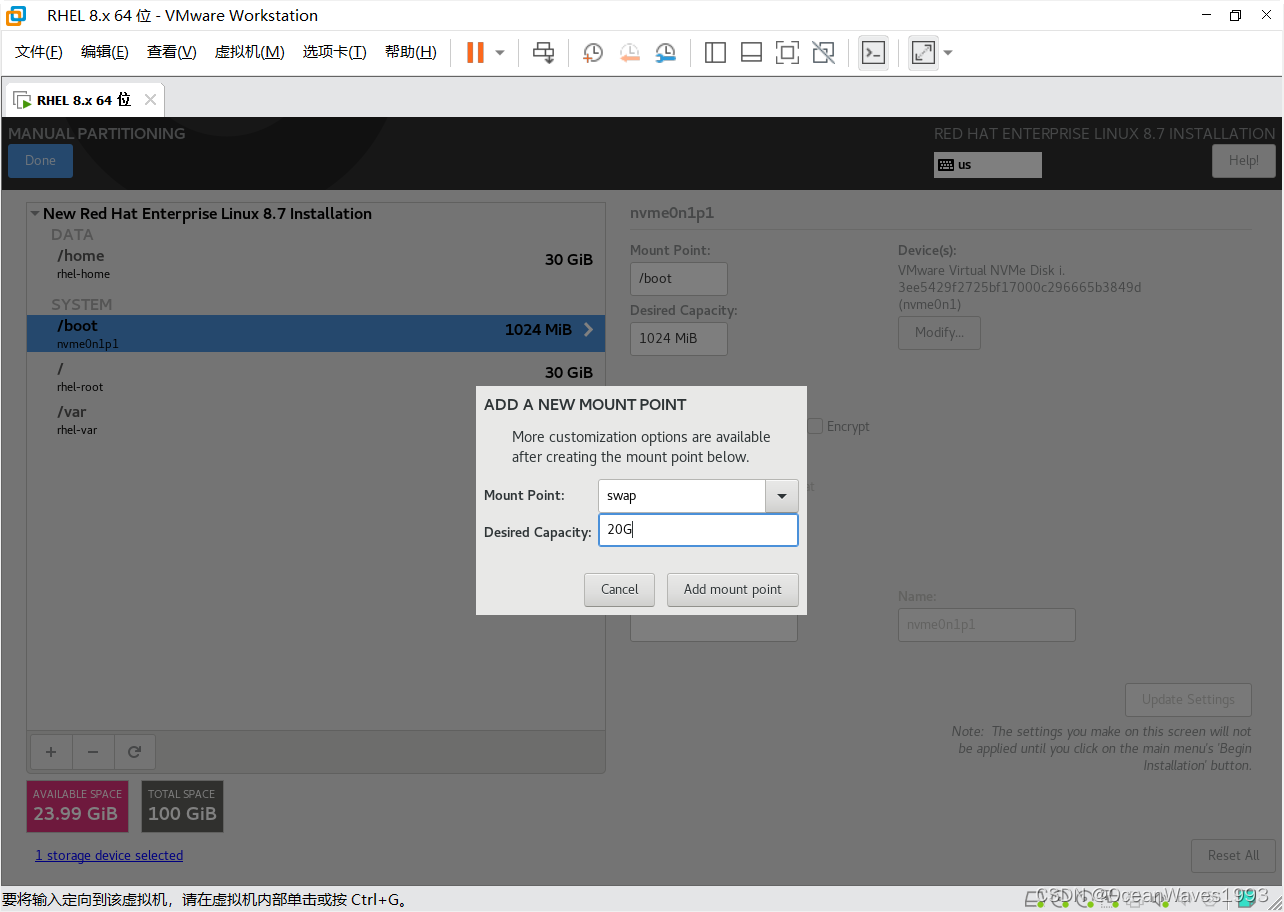1284x912 pixels.
Task: Open the stretch display options arrow
Action: click(948, 52)
